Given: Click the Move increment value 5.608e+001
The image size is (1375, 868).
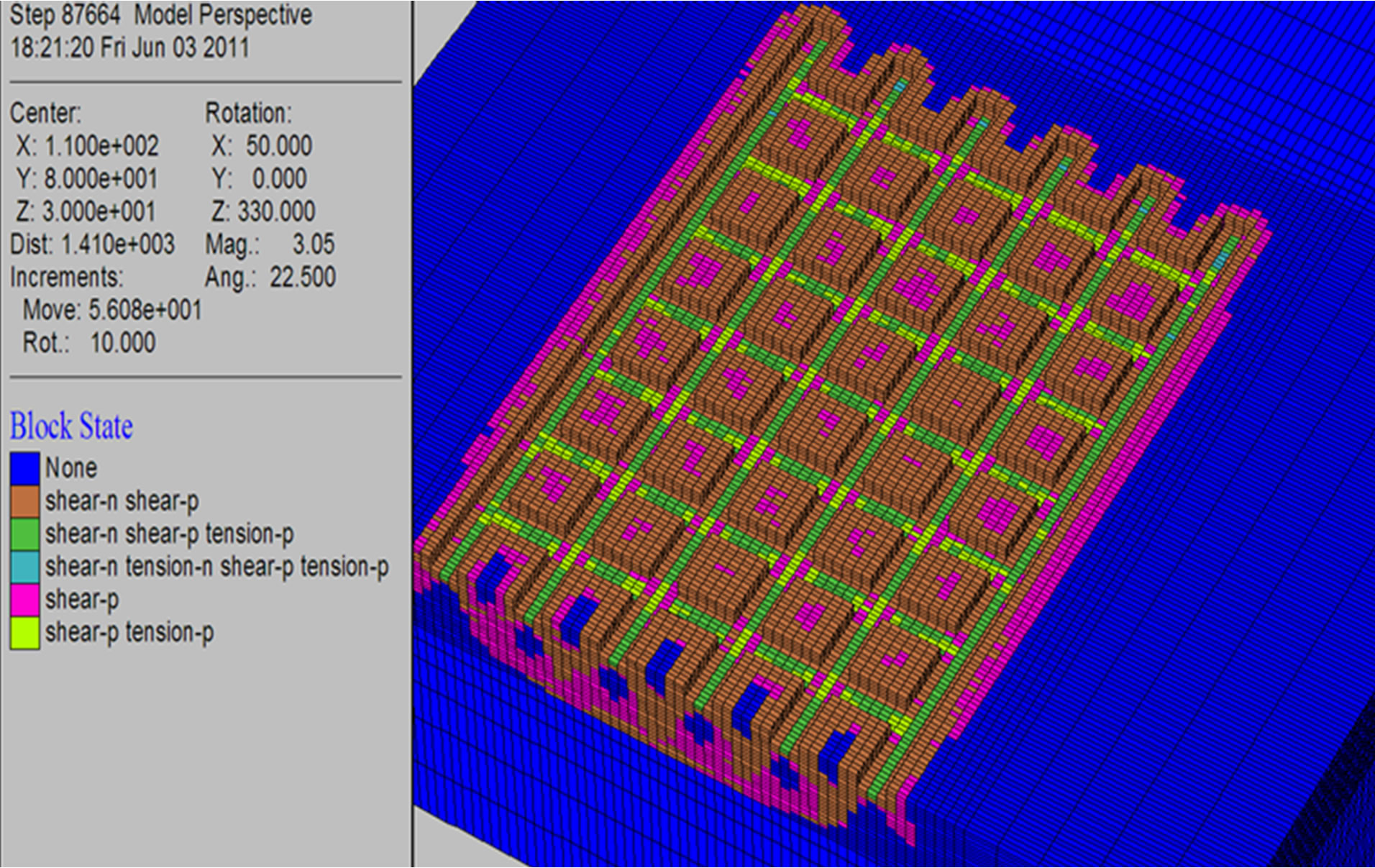Looking at the screenshot, I should [x=145, y=311].
